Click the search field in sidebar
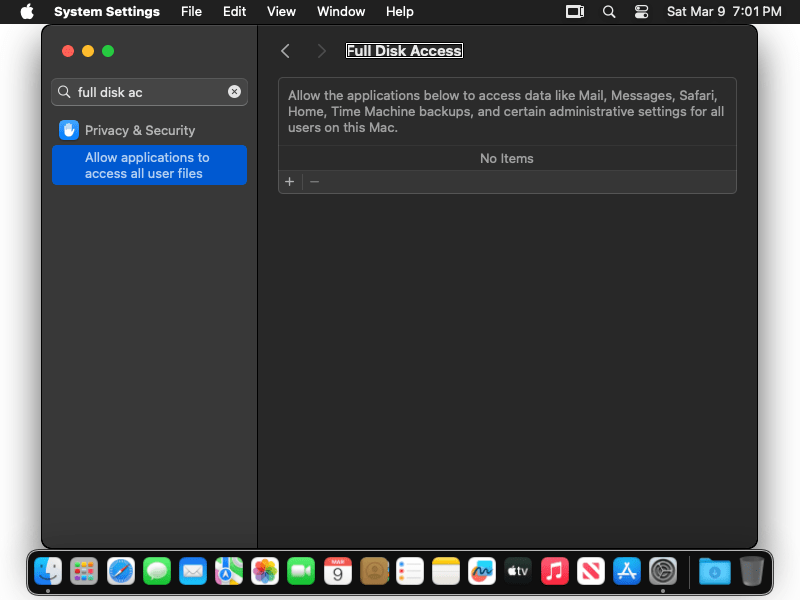The width and height of the screenshot is (800, 600). (150, 92)
